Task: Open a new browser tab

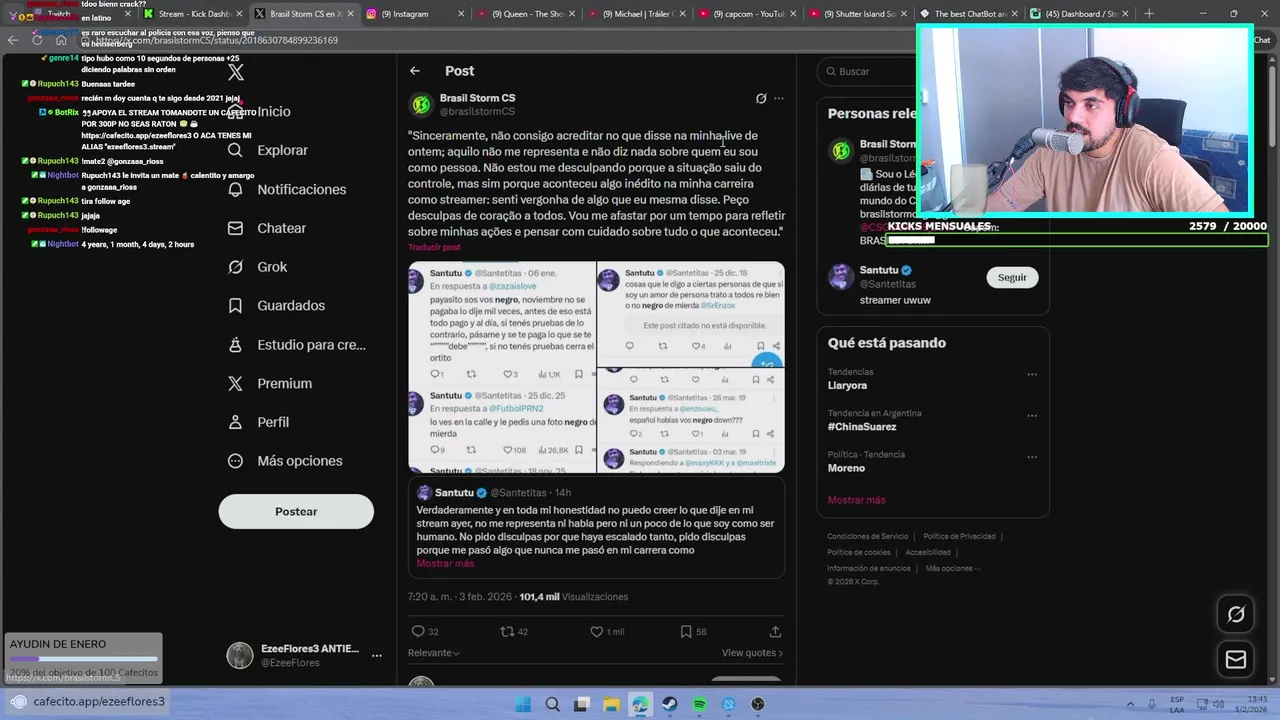Action: click(x=1149, y=14)
